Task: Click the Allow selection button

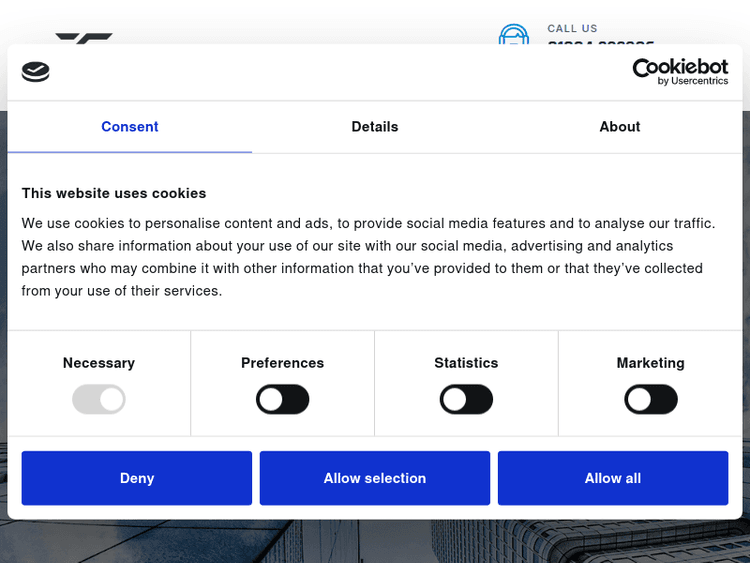Action: click(375, 478)
